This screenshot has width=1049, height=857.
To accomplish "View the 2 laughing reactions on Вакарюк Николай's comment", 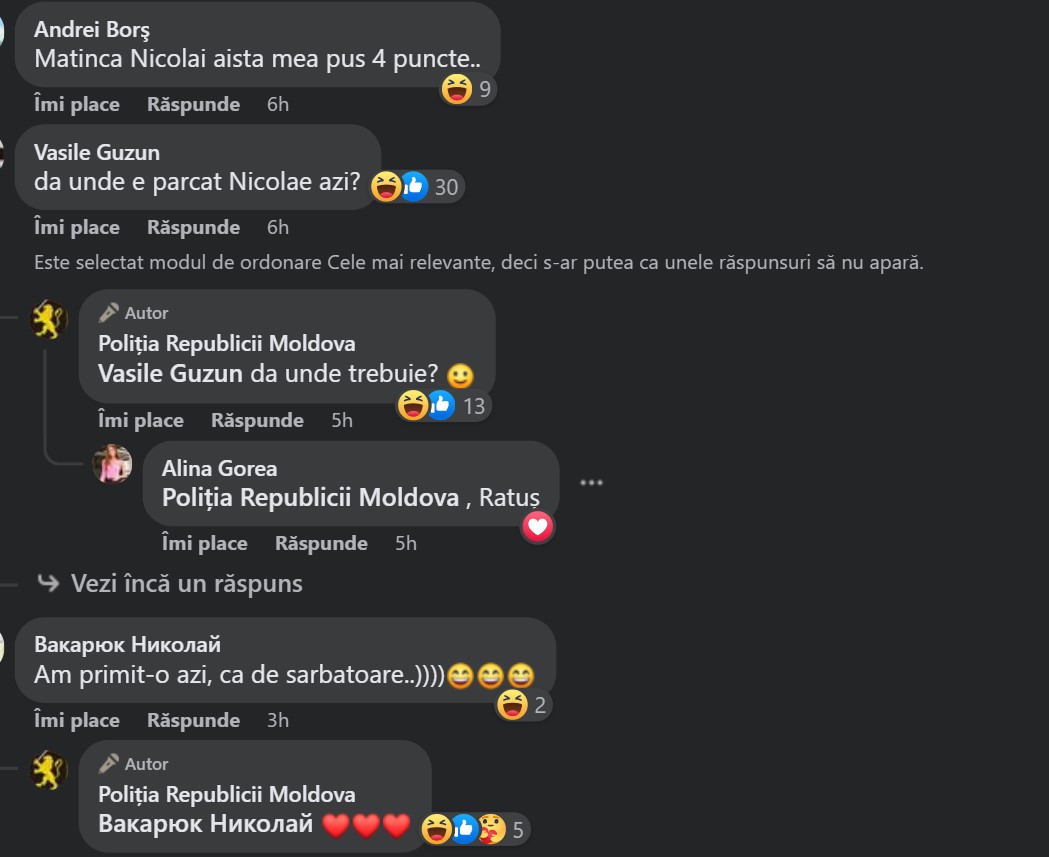I will [x=522, y=705].
